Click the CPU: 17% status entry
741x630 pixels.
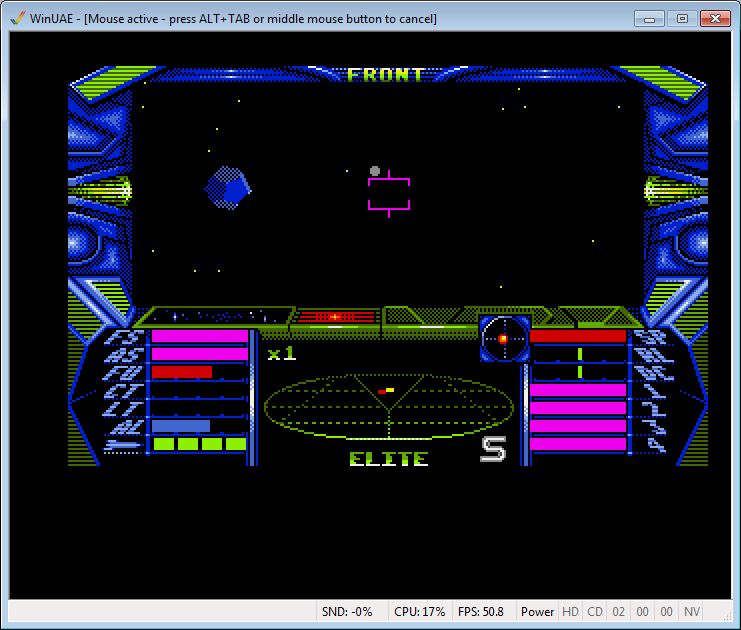[x=419, y=612]
